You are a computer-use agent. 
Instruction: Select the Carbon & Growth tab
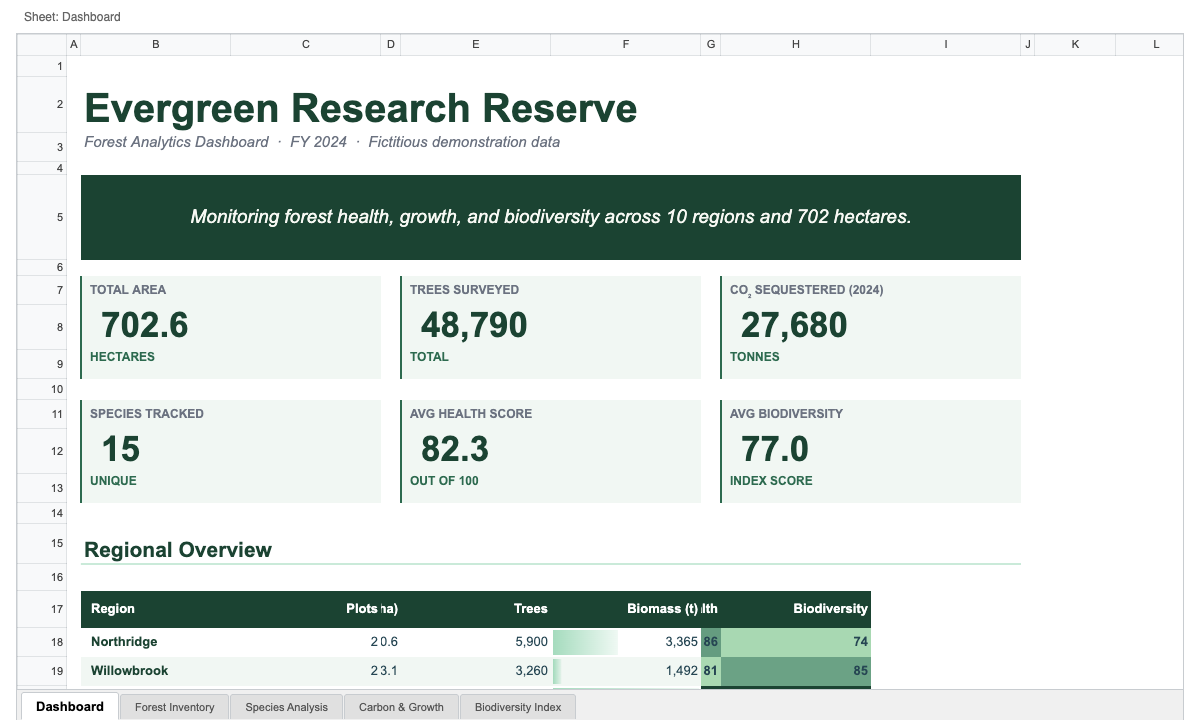click(x=401, y=707)
